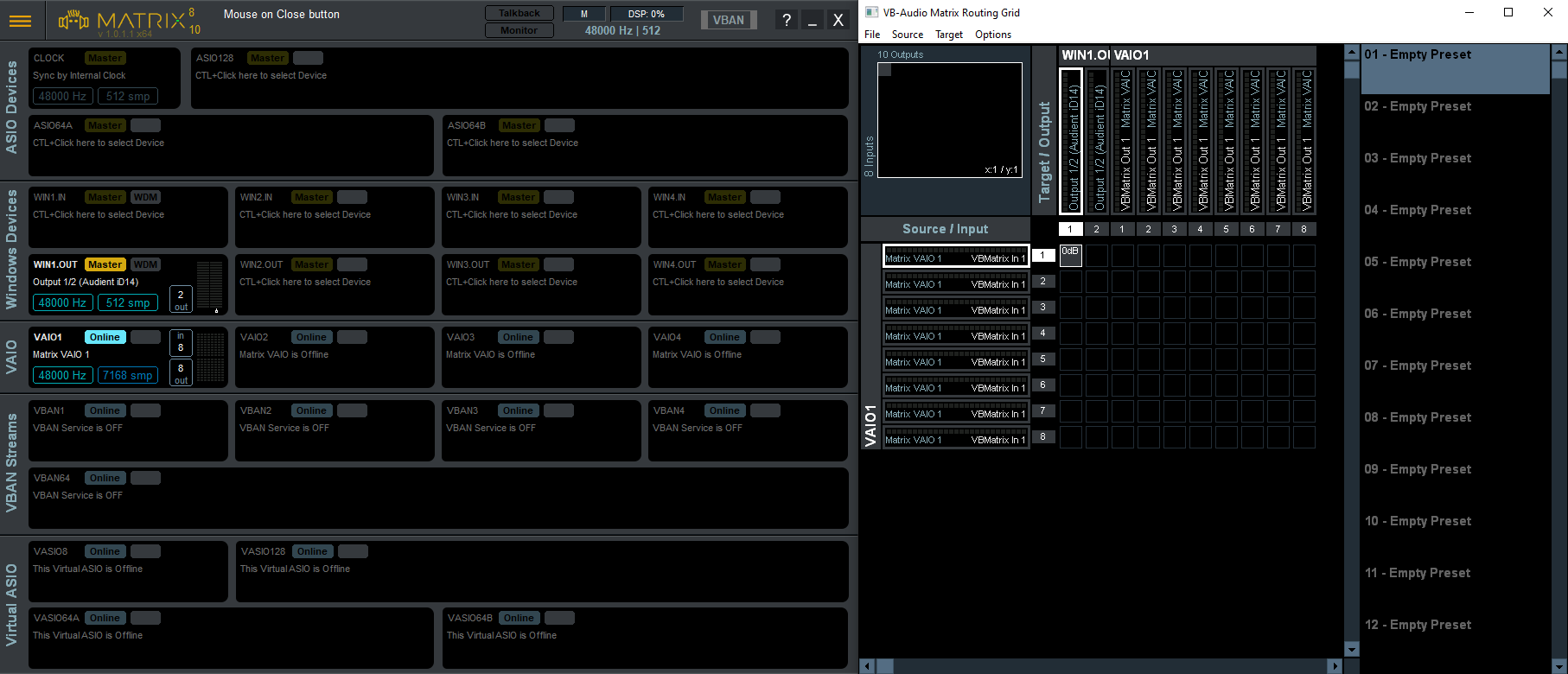Toggle the WIN1.IN WDM button
Image resolution: width=1568 pixels, height=674 pixels.
coord(145,197)
